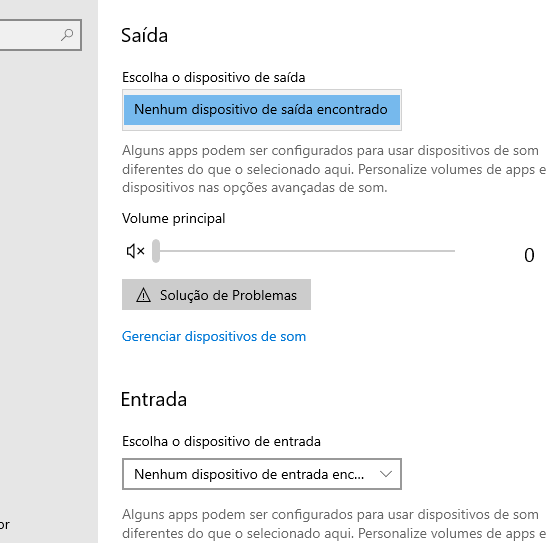
Task: Click the magnifier search icon
Action: point(67,35)
